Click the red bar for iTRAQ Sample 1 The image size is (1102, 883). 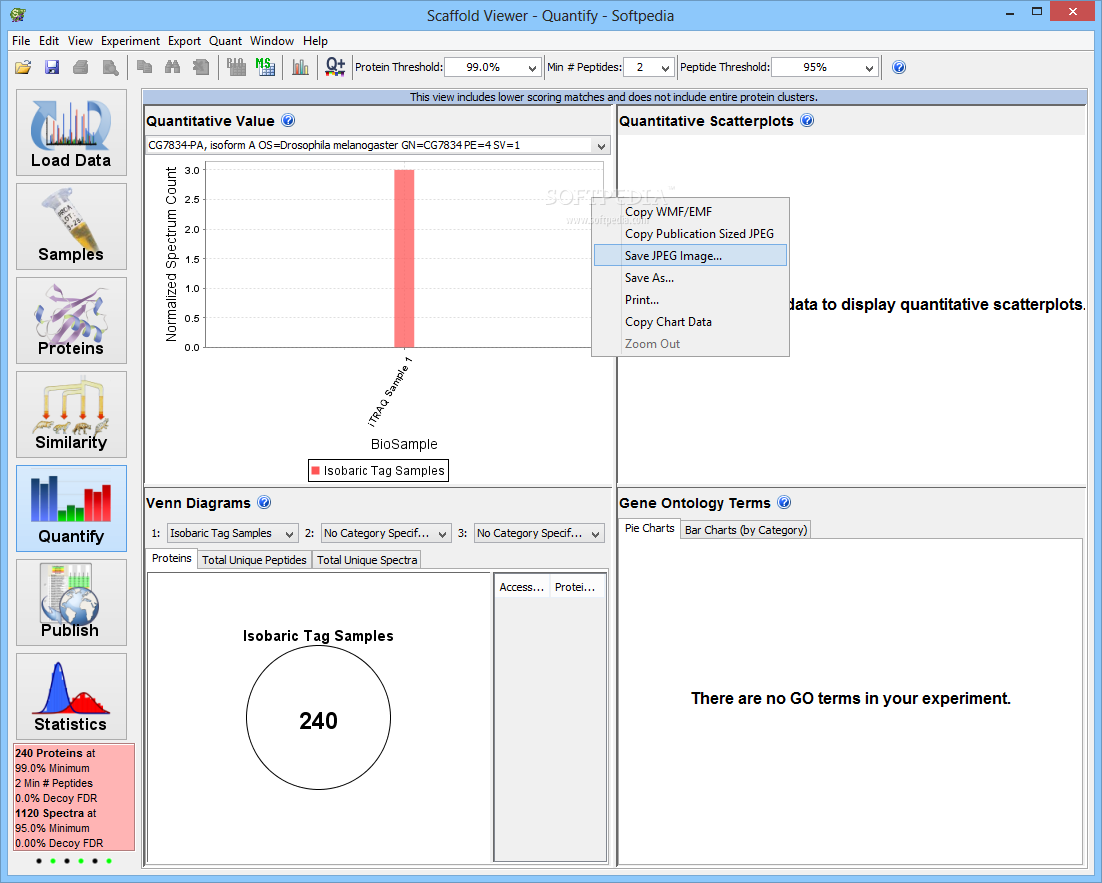click(x=404, y=259)
